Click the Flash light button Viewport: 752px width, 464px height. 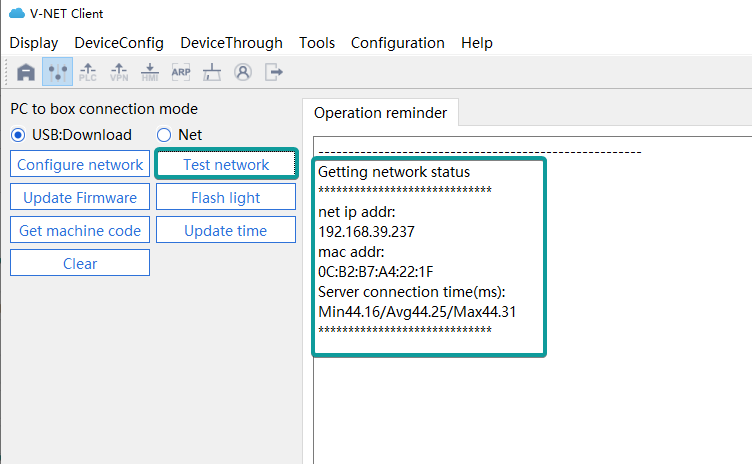point(226,197)
